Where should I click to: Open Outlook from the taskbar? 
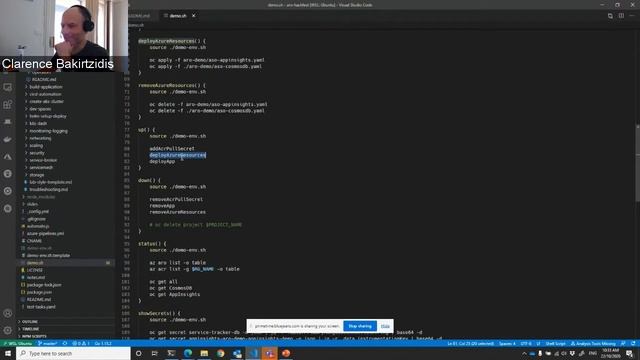coord(237,353)
